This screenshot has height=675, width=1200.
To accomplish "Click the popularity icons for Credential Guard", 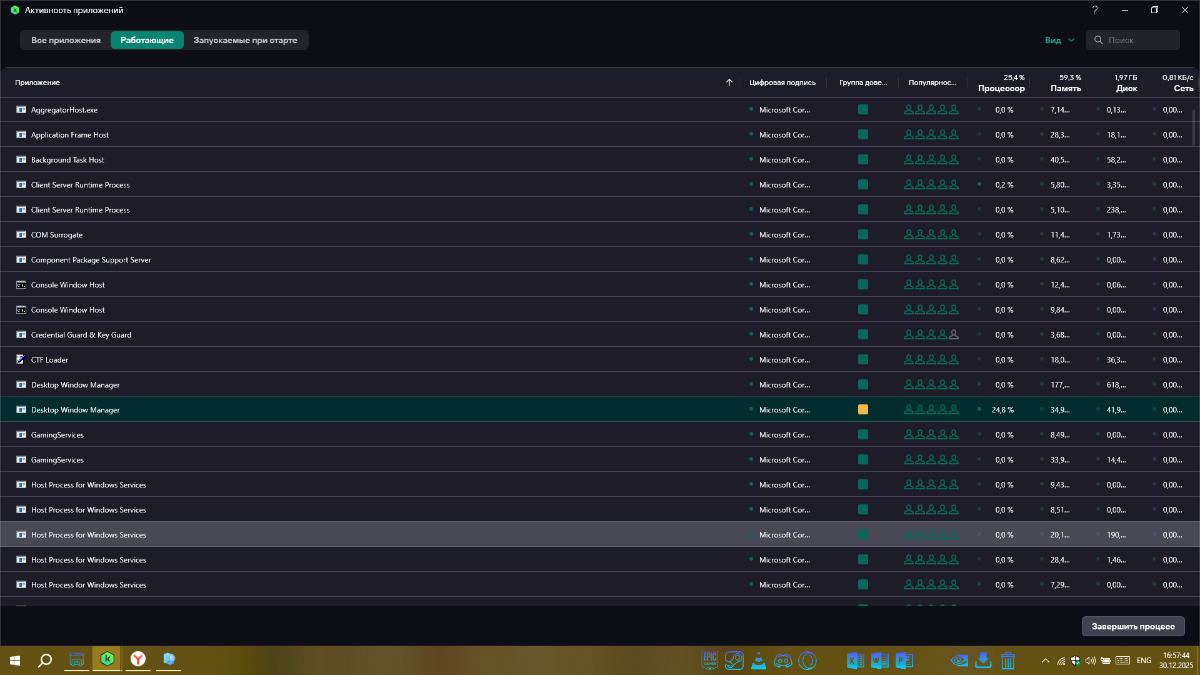I will (931, 335).
